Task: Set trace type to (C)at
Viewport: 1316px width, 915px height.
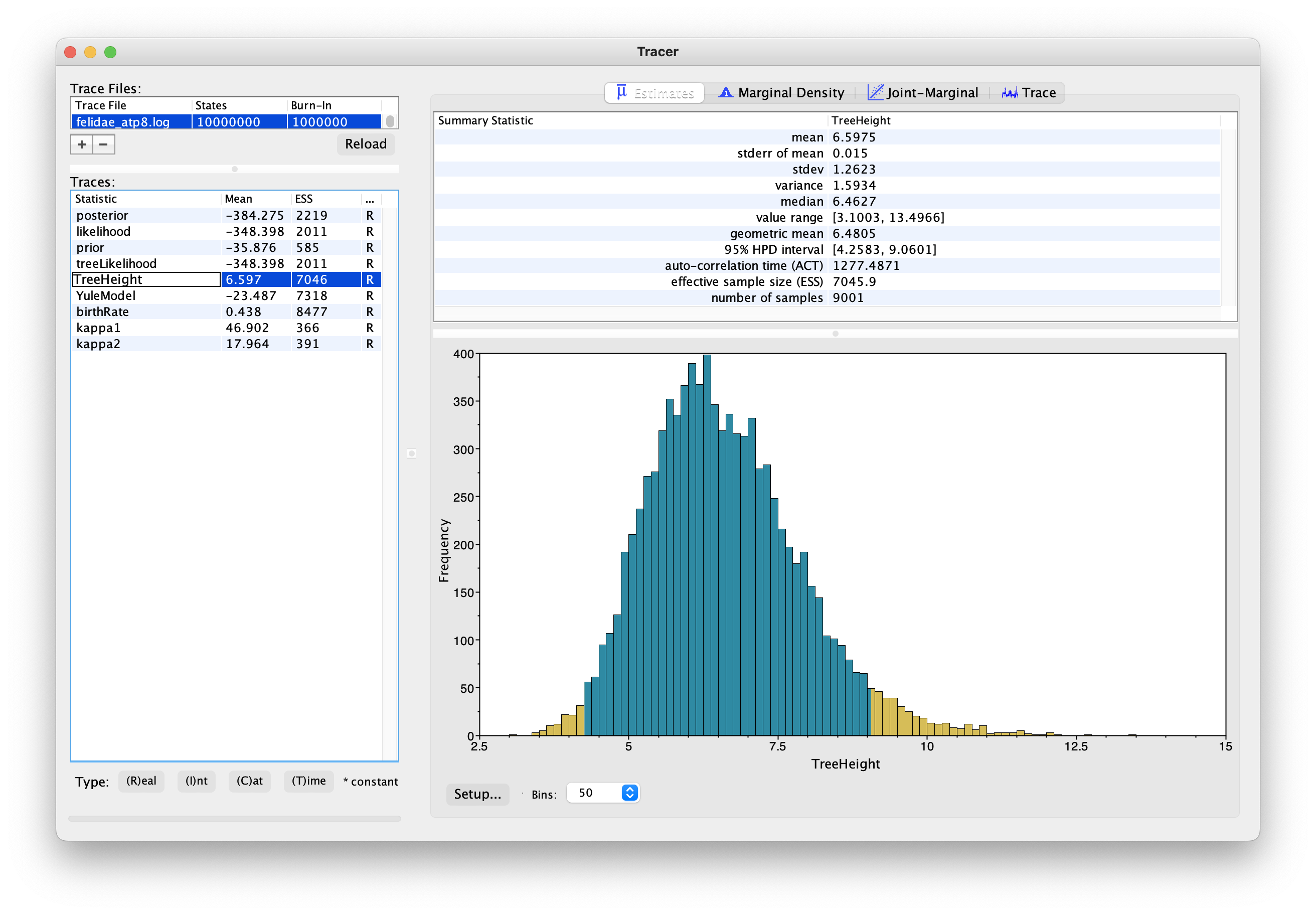Action: point(249,781)
